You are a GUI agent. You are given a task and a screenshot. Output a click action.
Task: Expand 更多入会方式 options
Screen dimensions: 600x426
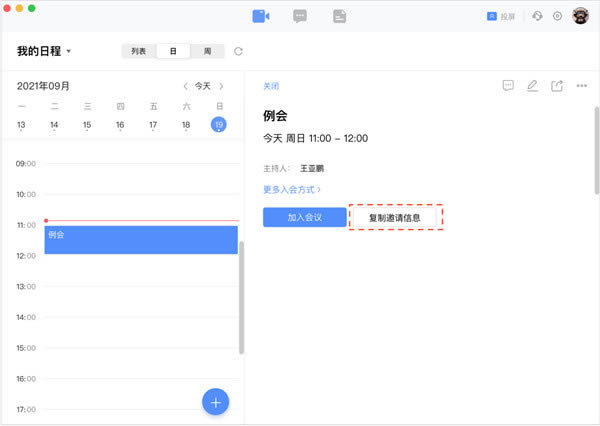click(292, 189)
